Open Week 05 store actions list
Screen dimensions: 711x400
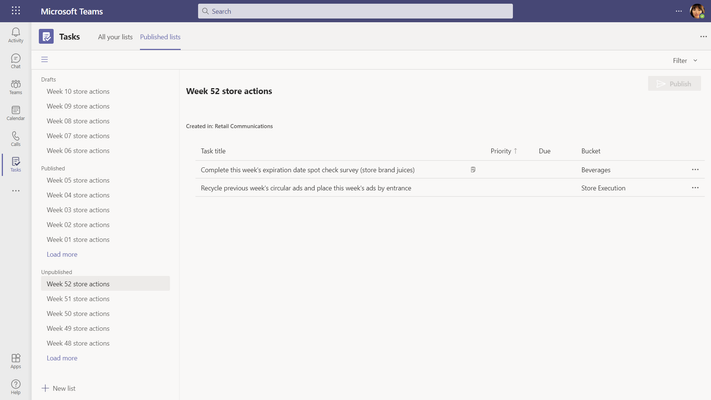tap(78, 180)
